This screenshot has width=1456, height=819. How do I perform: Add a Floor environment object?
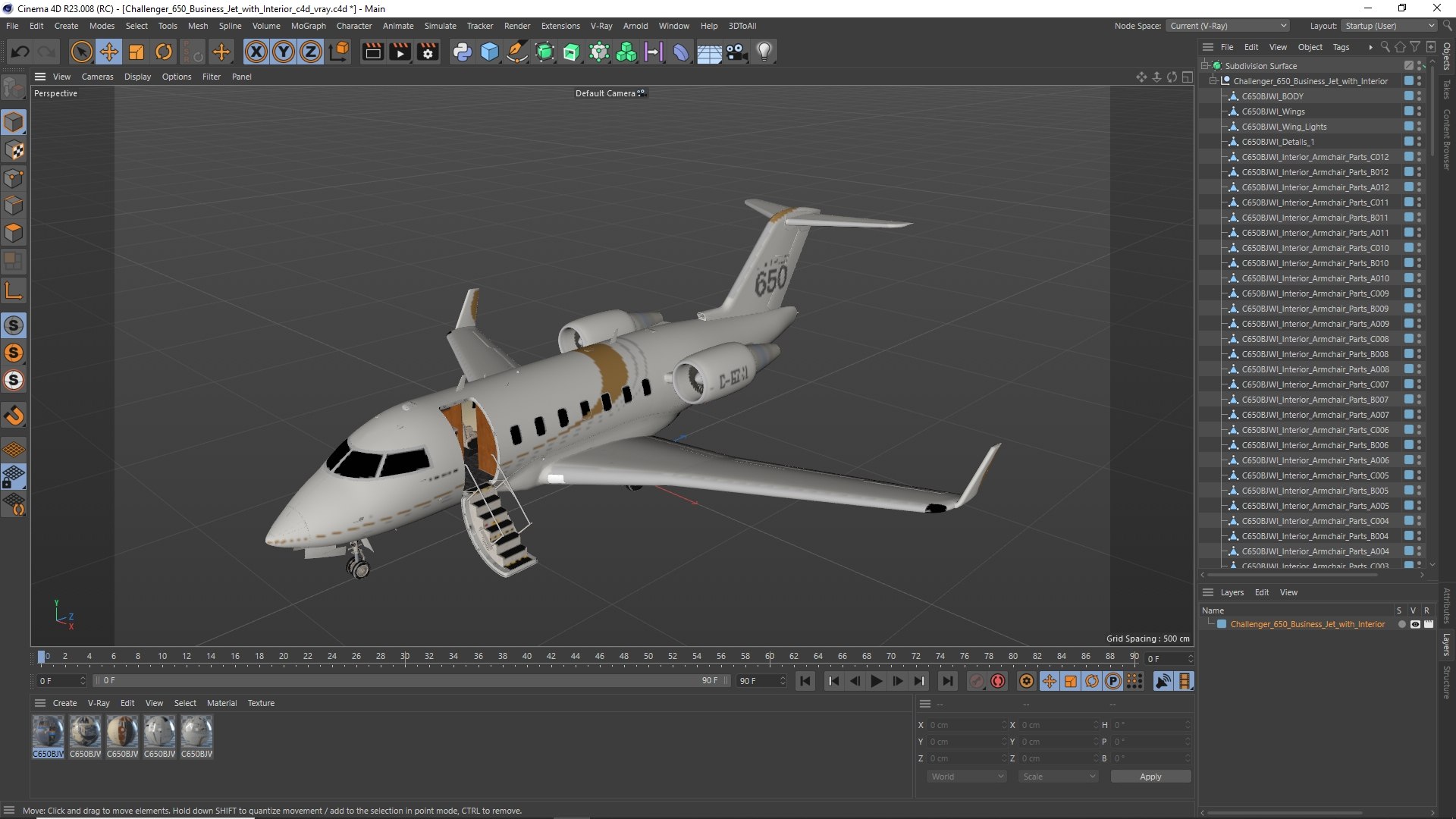pyautogui.click(x=709, y=52)
